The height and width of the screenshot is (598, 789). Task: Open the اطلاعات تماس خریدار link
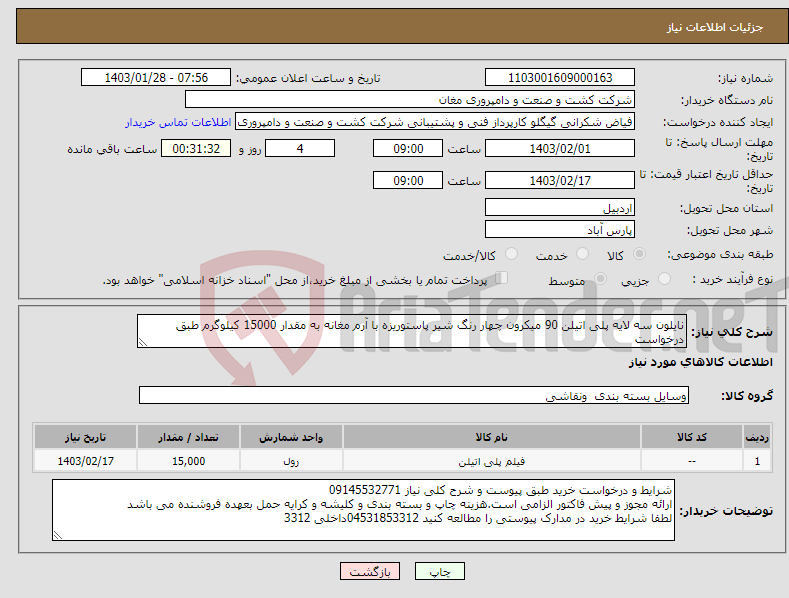click(178, 122)
